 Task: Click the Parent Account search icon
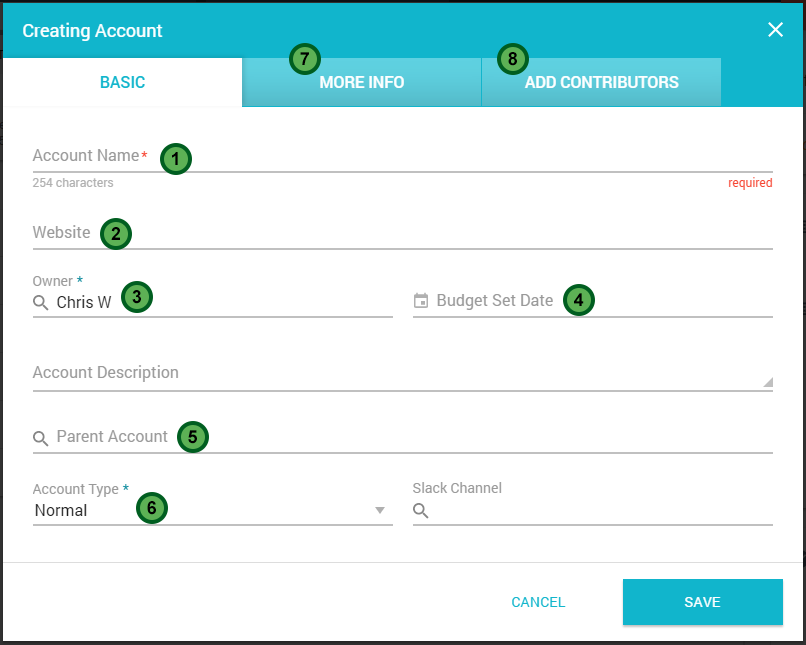pyautogui.click(x=41, y=438)
